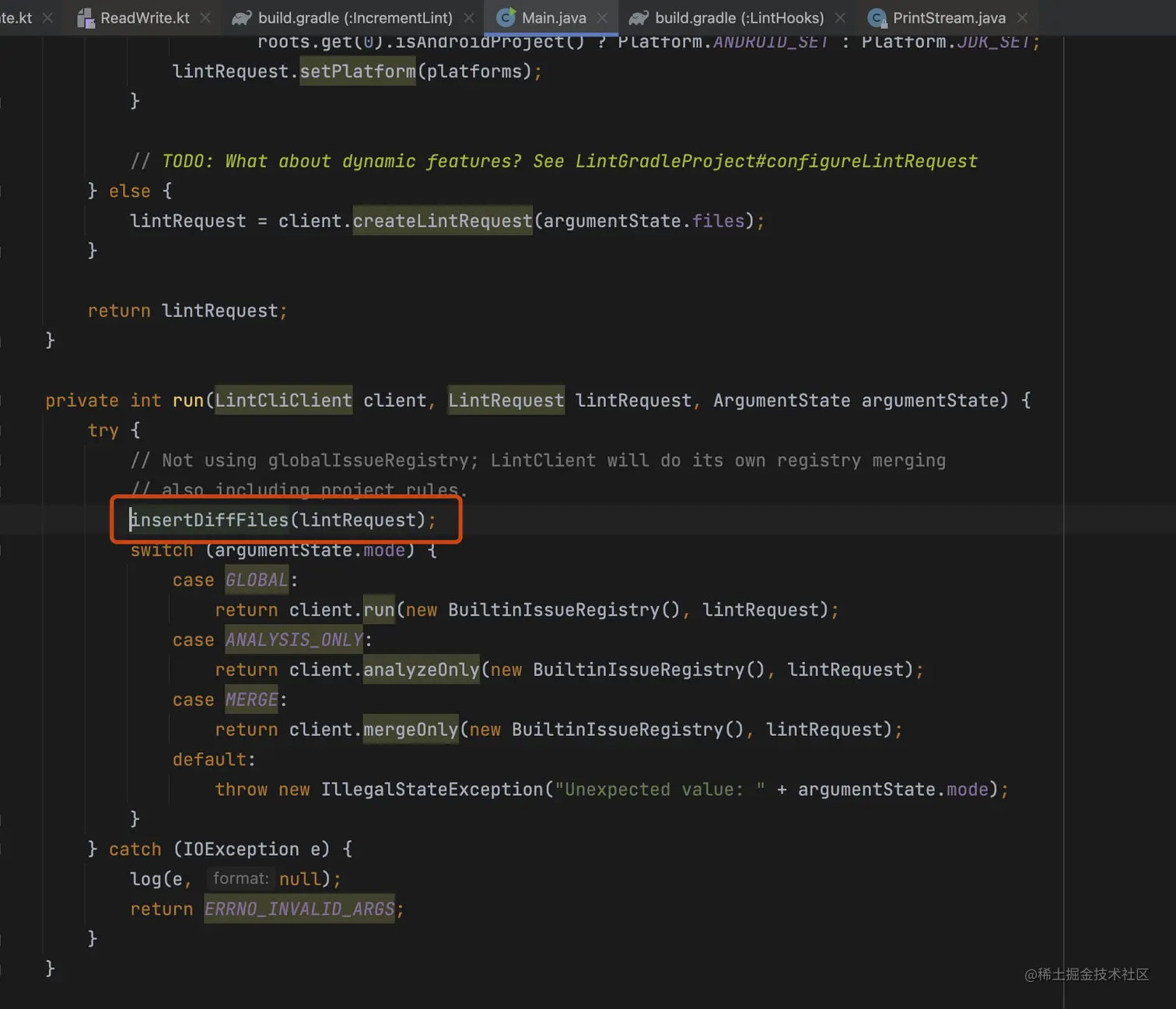Click the "switch" keyword
Image resolution: width=1176 pixels, height=1009 pixels.
click(x=162, y=550)
